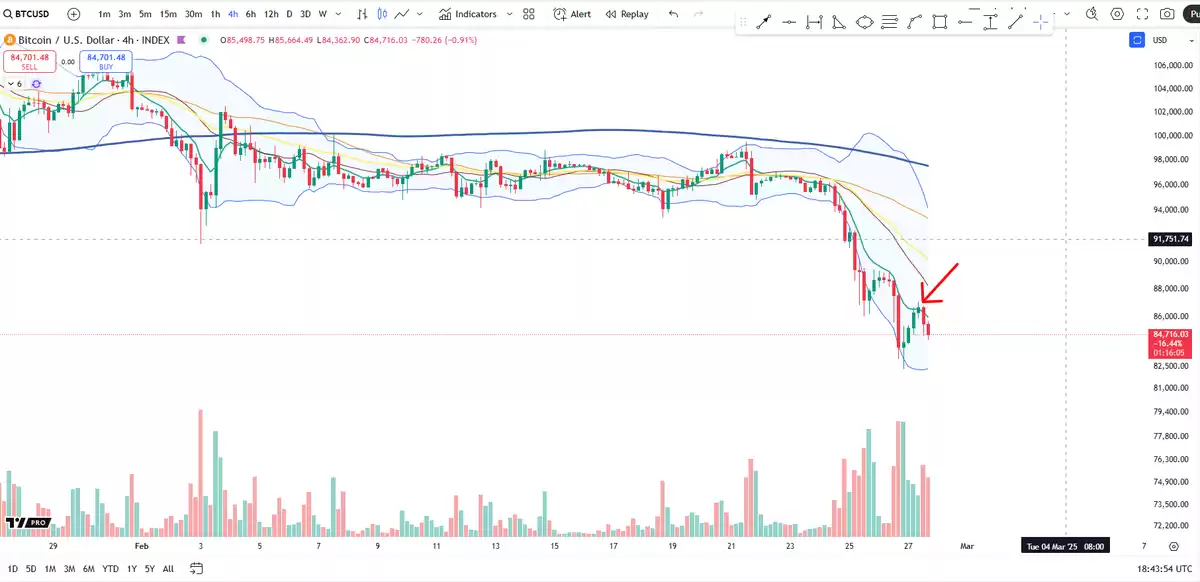Select the date range measure tool
This screenshot has width=1200, height=582.
click(814, 22)
